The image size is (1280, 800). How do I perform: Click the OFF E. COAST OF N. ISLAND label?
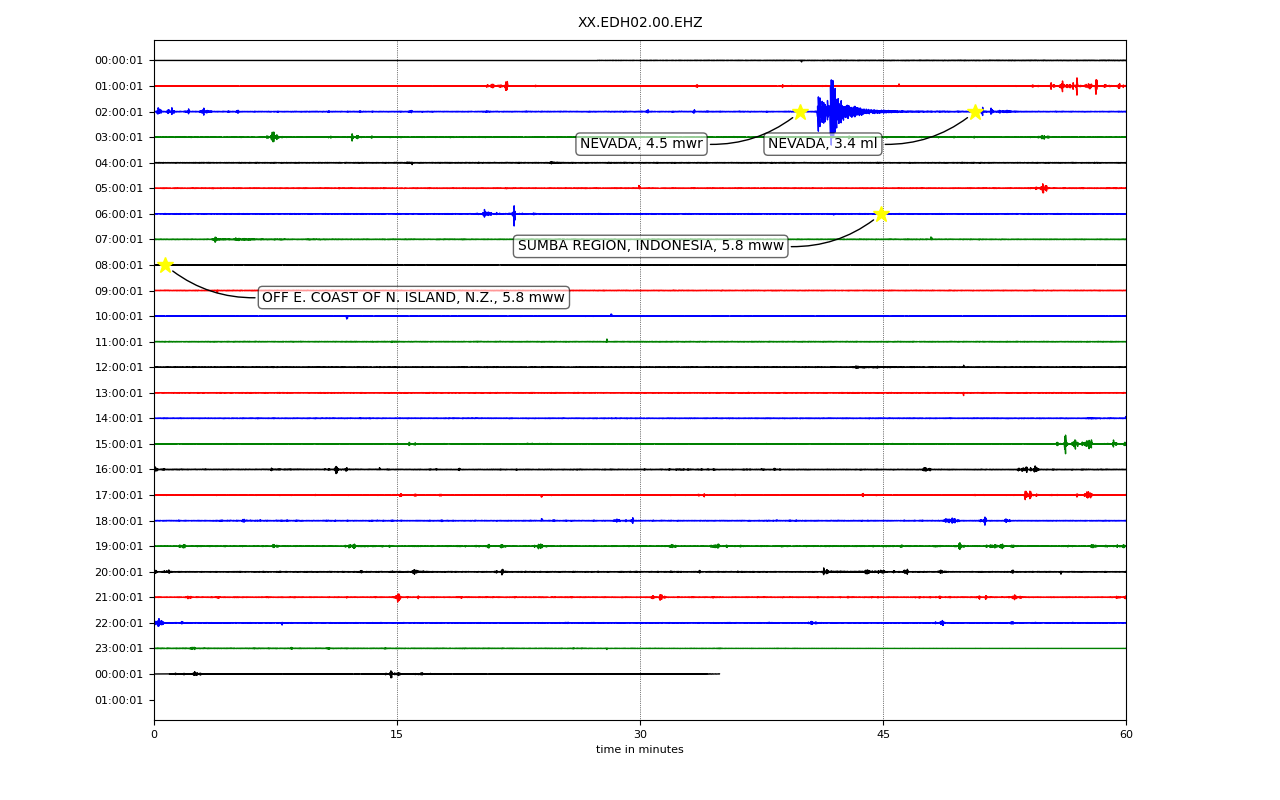coord(413,297)
